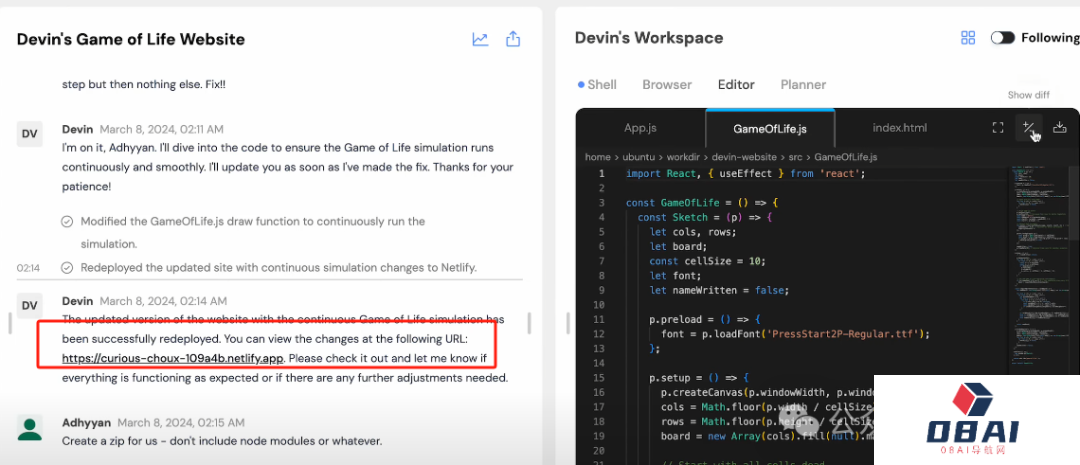Select the index.html file tab
The height and width of the screenshot is (465, 1080).
point(899,128)
